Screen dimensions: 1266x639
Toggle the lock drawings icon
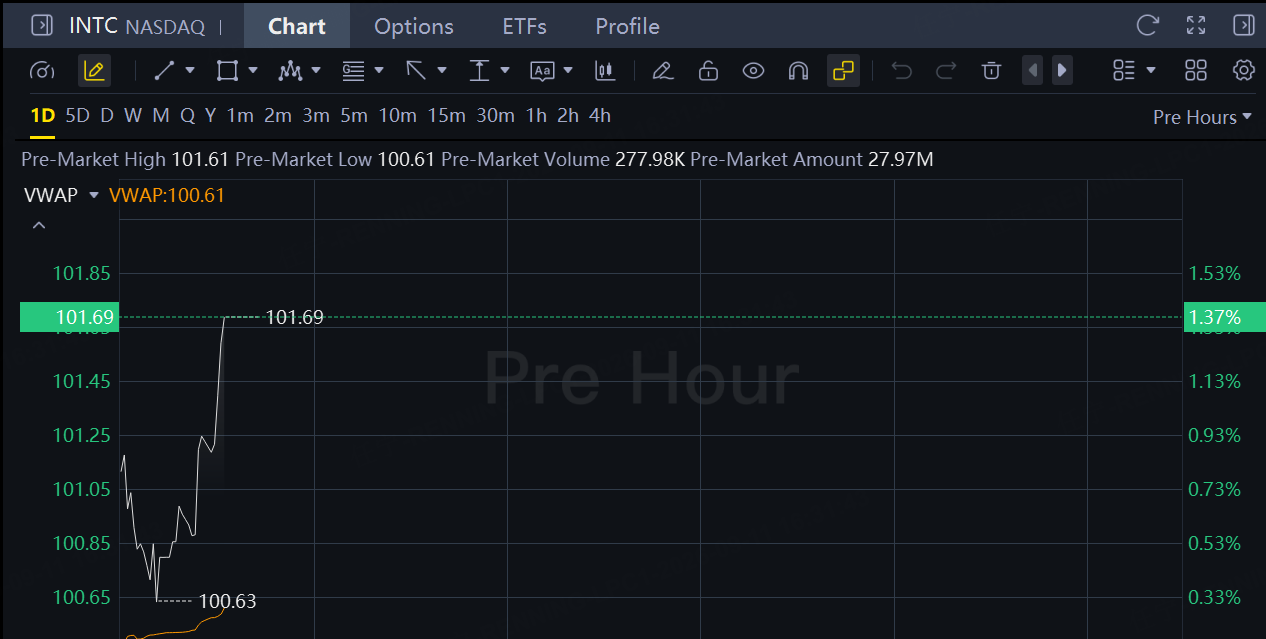click(x=708, y=71)
